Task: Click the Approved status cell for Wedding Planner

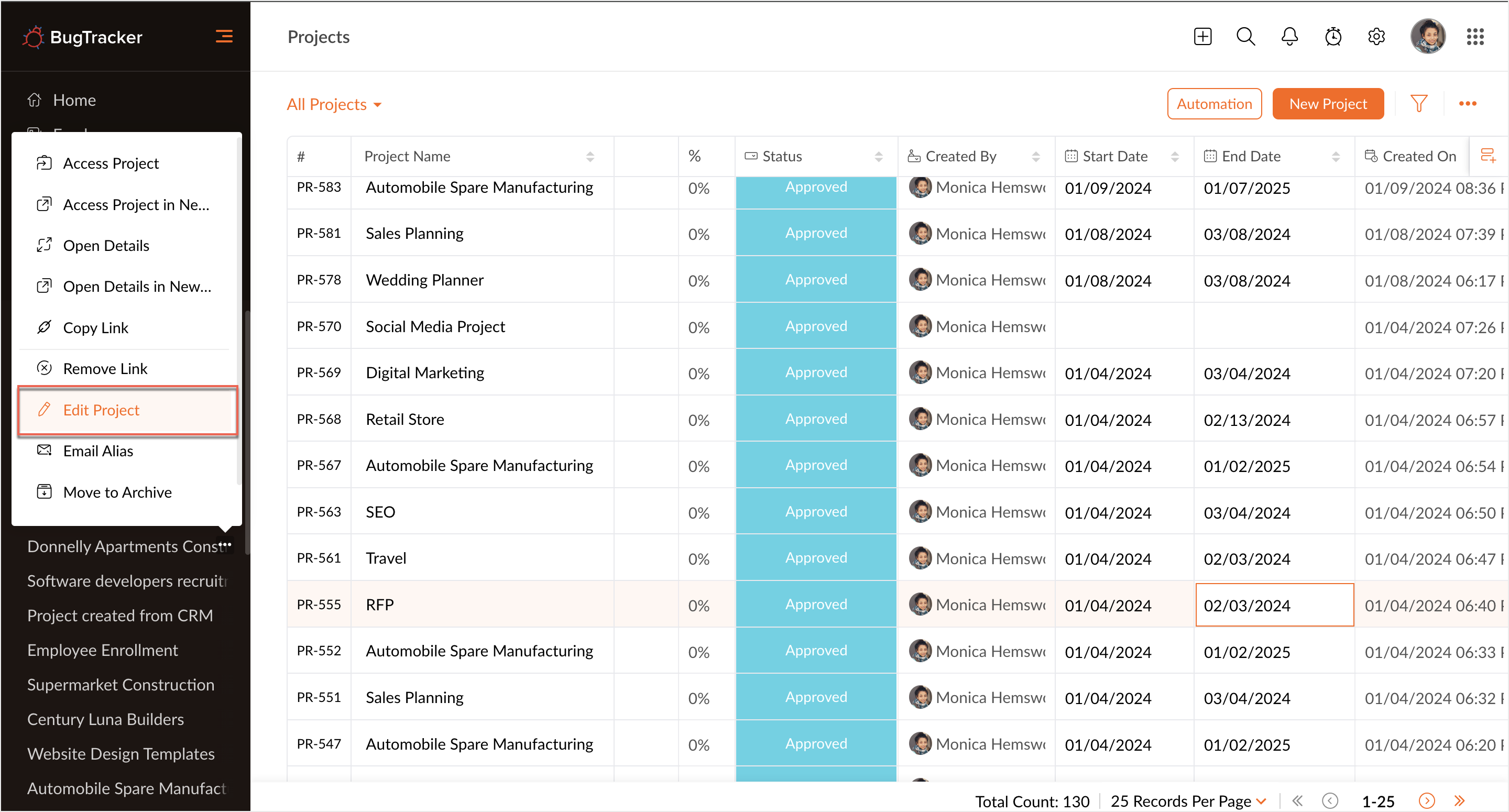Action: pyautogui.click(x=815, y=279)
